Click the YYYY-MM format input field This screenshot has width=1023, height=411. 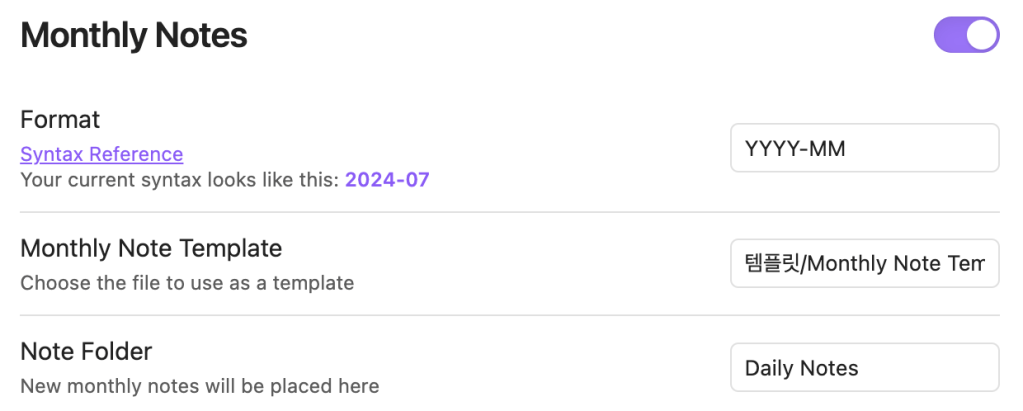point(864,148)
